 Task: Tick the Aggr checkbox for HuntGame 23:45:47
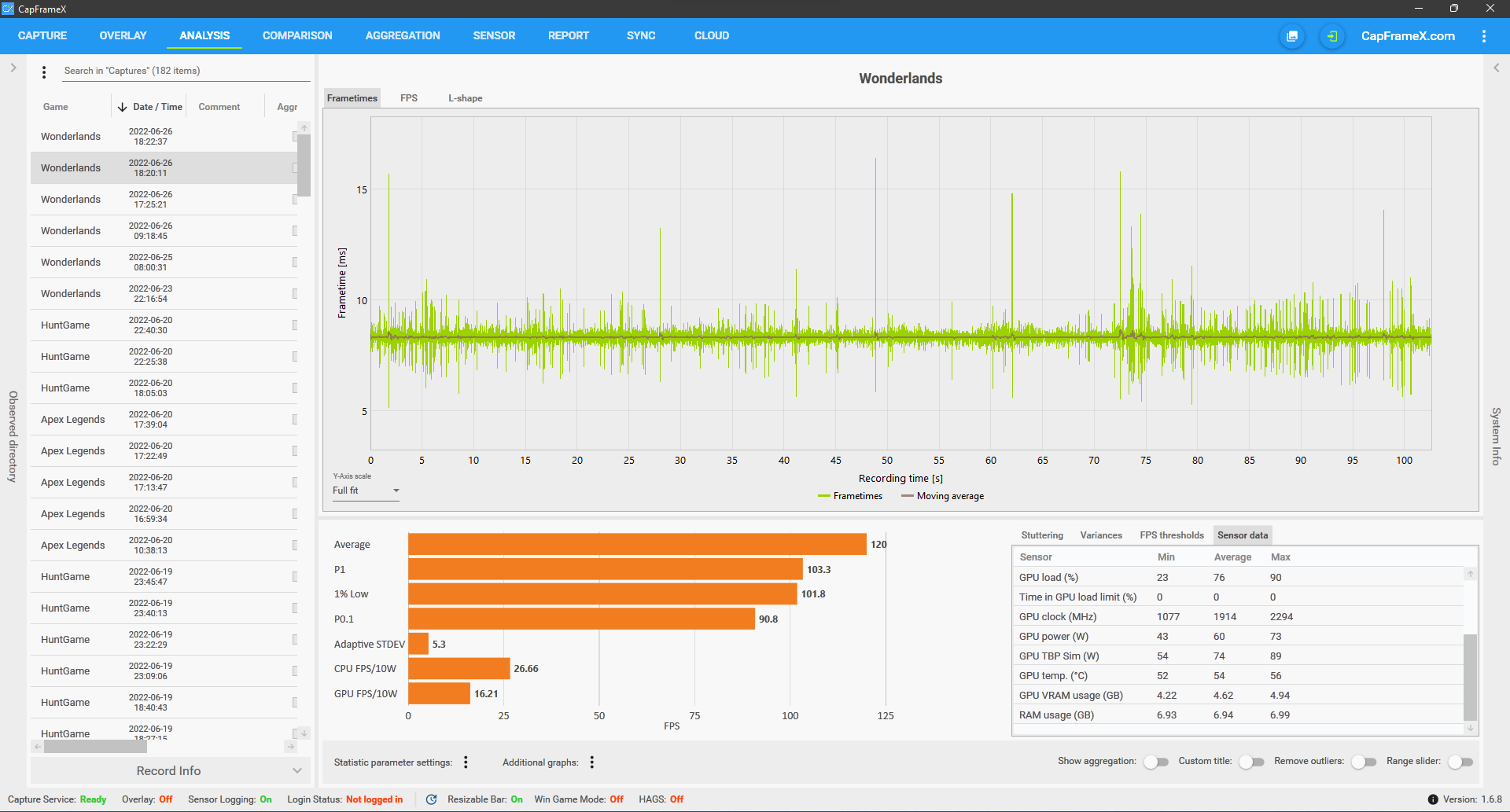(x=295, y=577)
